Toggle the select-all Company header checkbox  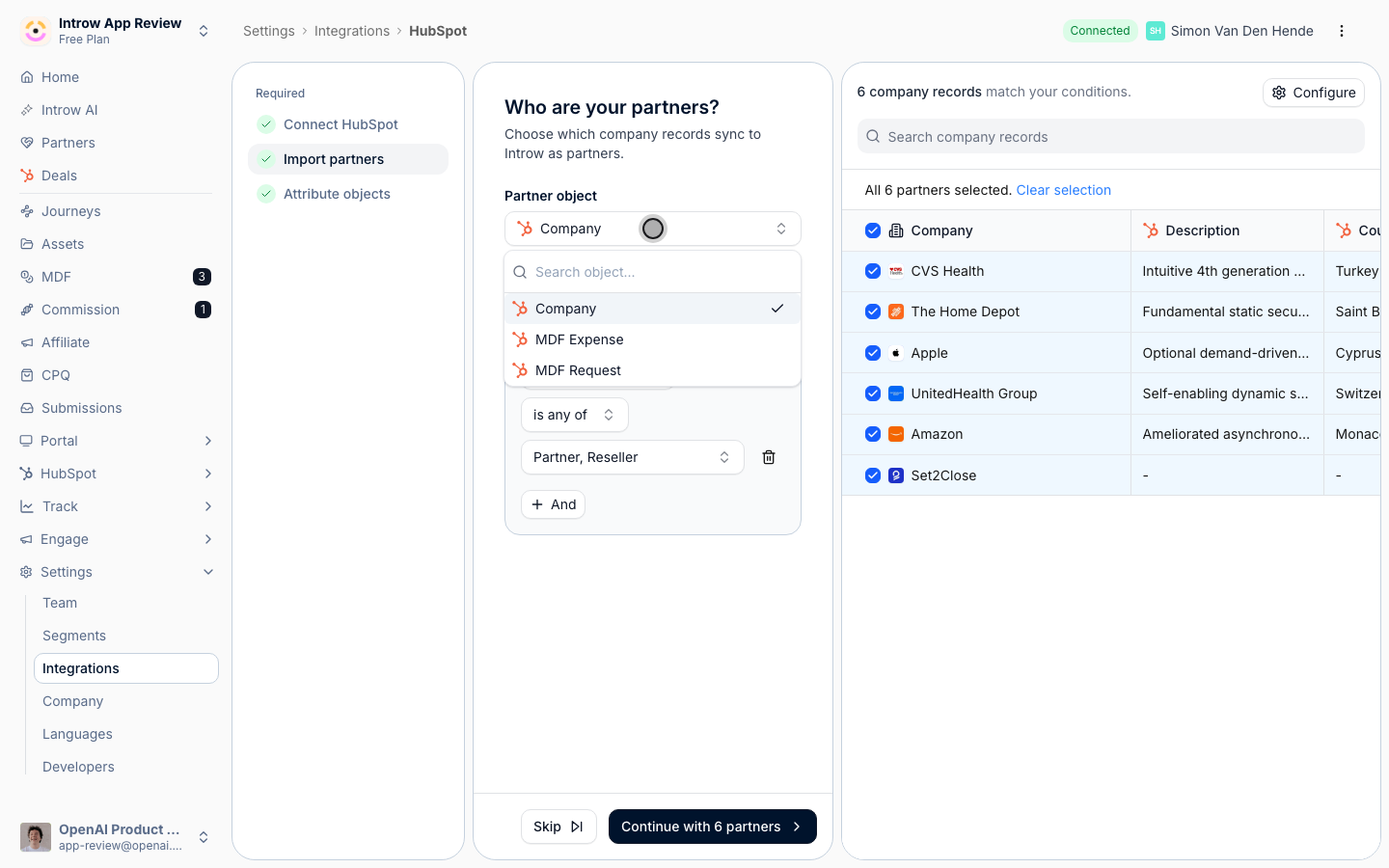coord(873,231)
